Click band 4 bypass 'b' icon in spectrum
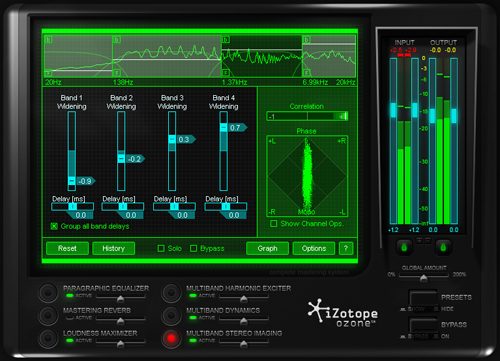Screen dimensions: 500x361 [x=307, y=40]
